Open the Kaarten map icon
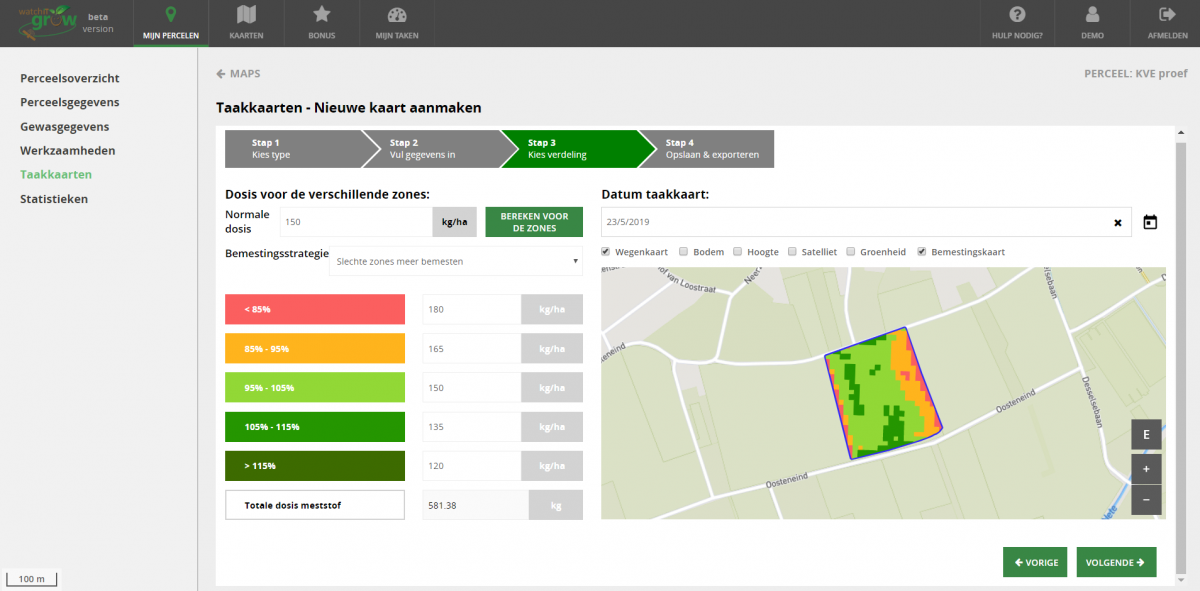1200x591 pixels. (246, 15)
